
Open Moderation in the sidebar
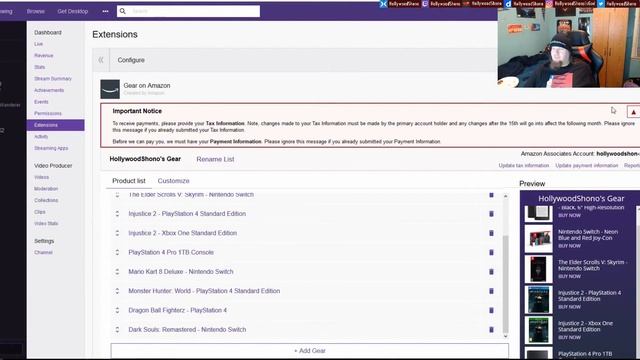tap(46, 189)
